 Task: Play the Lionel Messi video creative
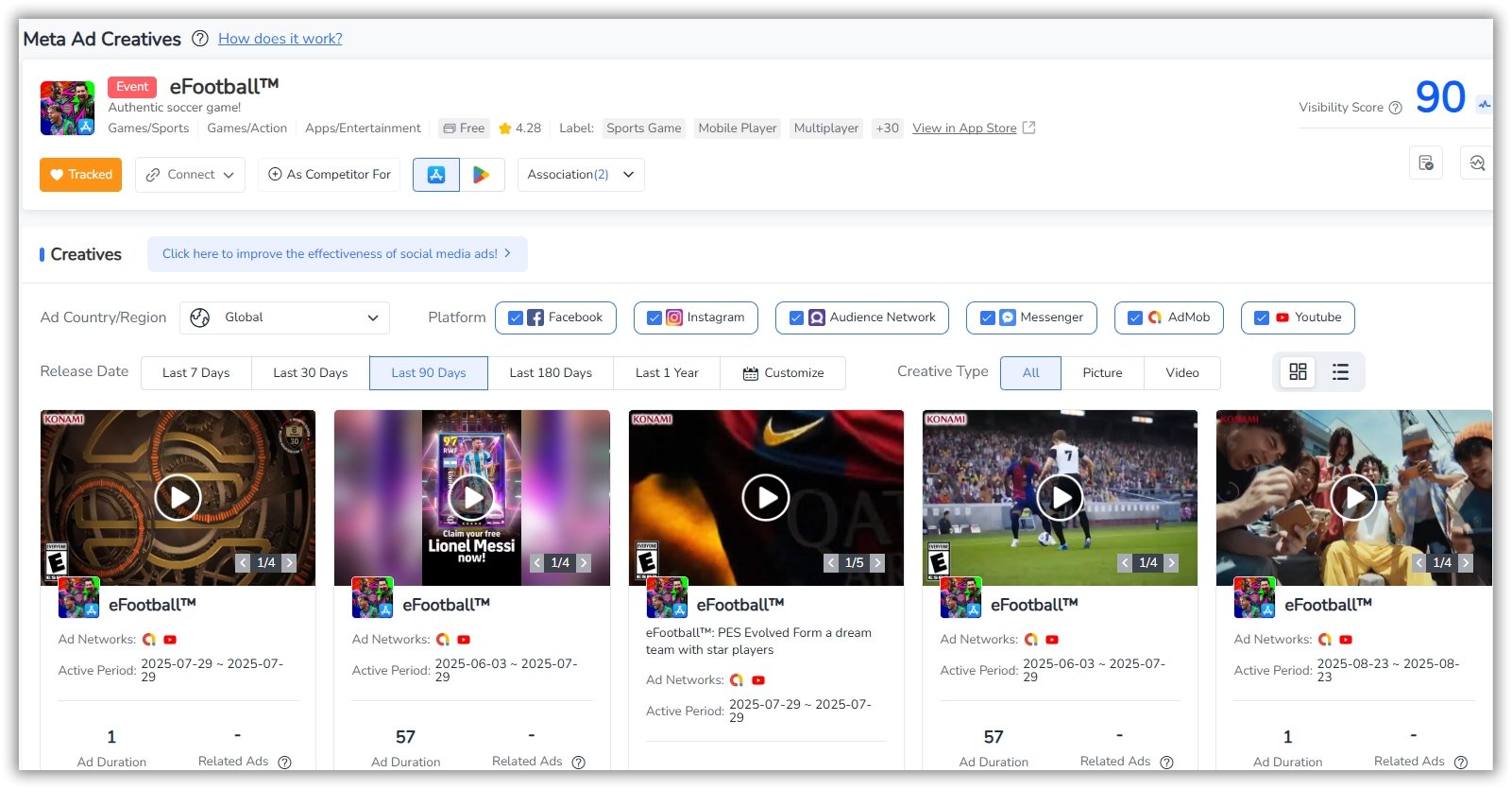click(472, 498)
